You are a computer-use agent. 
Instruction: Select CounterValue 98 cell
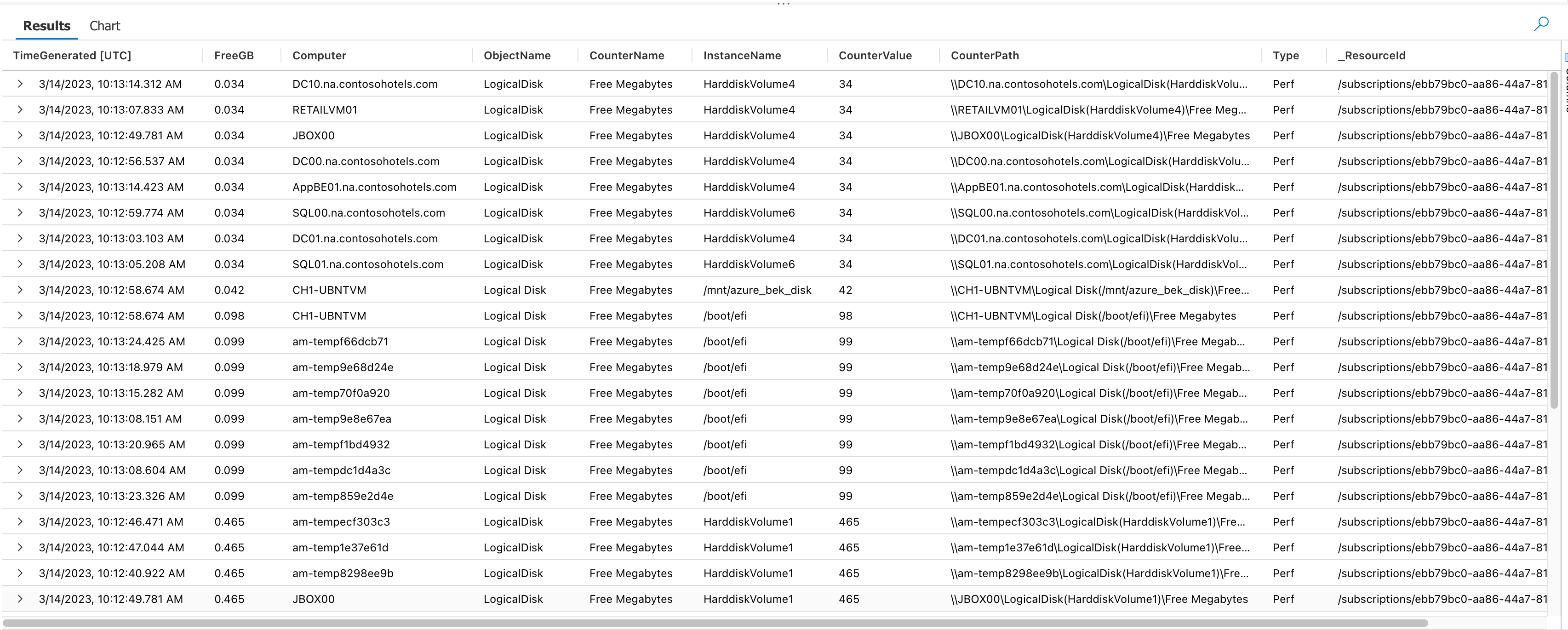click(x=846, y=316)
